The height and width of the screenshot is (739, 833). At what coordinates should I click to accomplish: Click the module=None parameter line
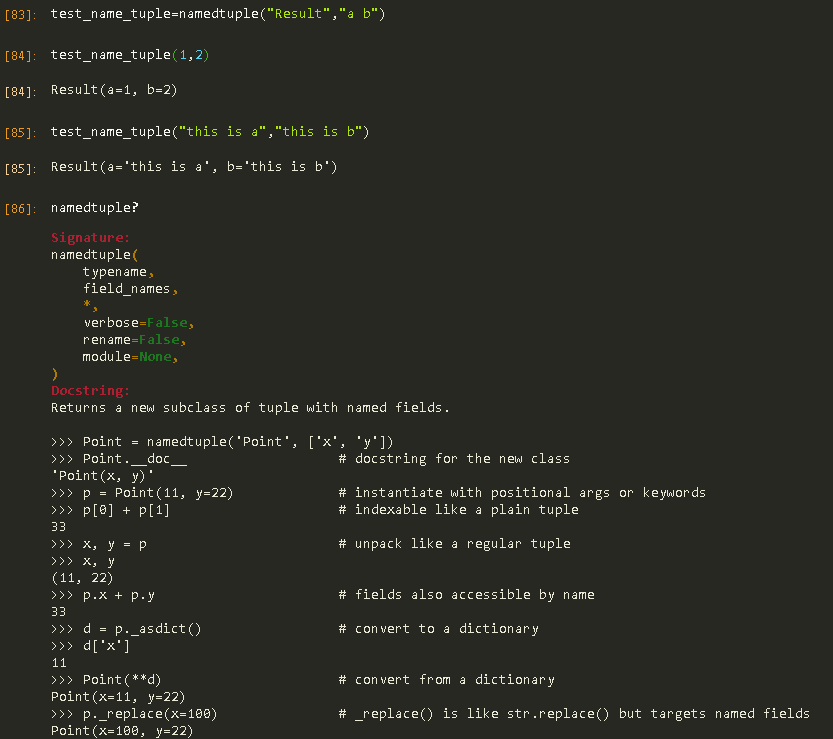click(130, 356)
